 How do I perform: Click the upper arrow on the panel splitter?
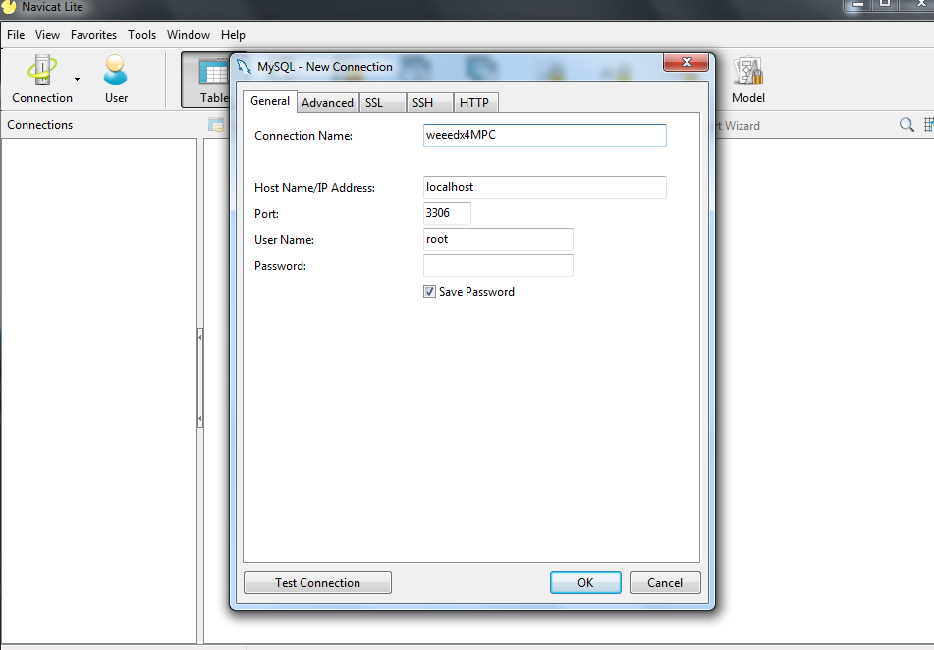[x=200, y=337]
